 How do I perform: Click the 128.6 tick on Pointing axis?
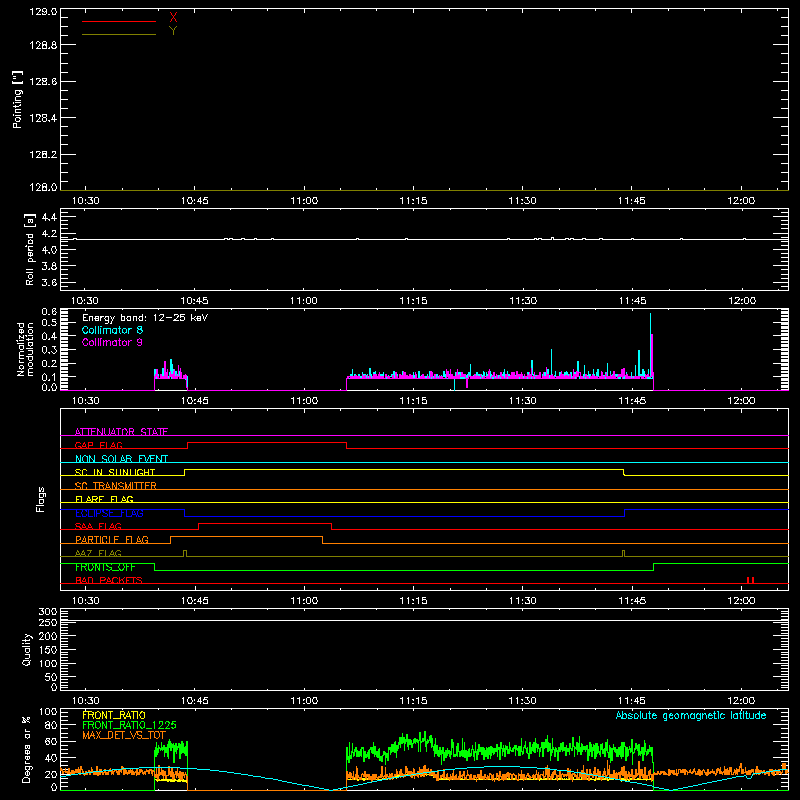[x=43, y=82]
